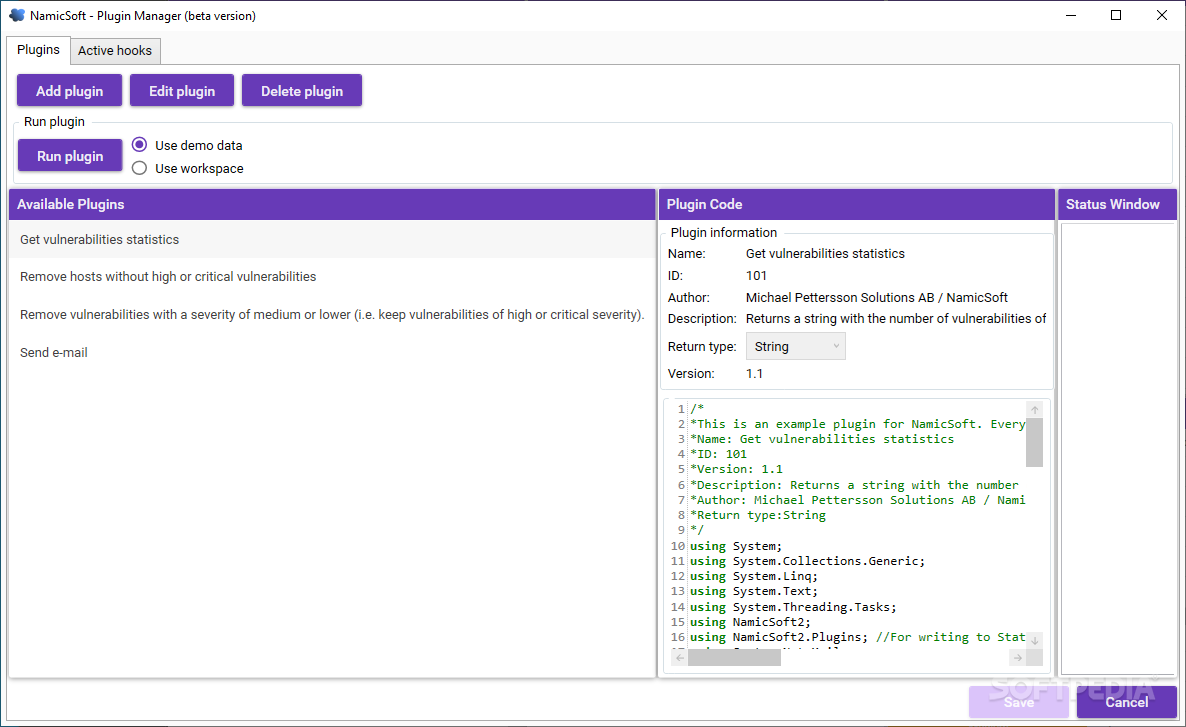Maximize the Plugin Manager window
1186x727 pixels.
tap(1116, 15)
